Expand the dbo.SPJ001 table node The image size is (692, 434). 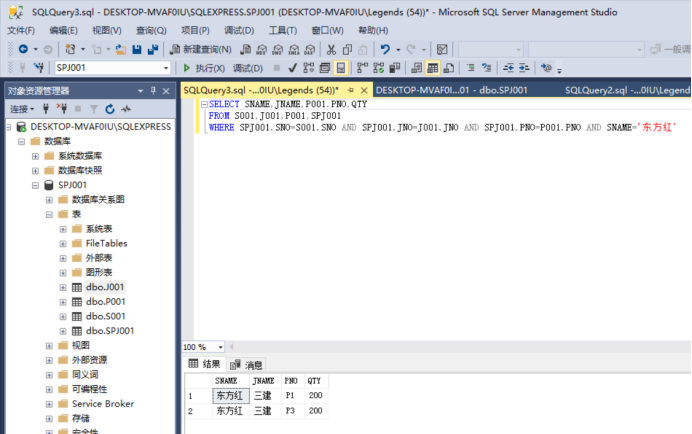coord(63,331)
